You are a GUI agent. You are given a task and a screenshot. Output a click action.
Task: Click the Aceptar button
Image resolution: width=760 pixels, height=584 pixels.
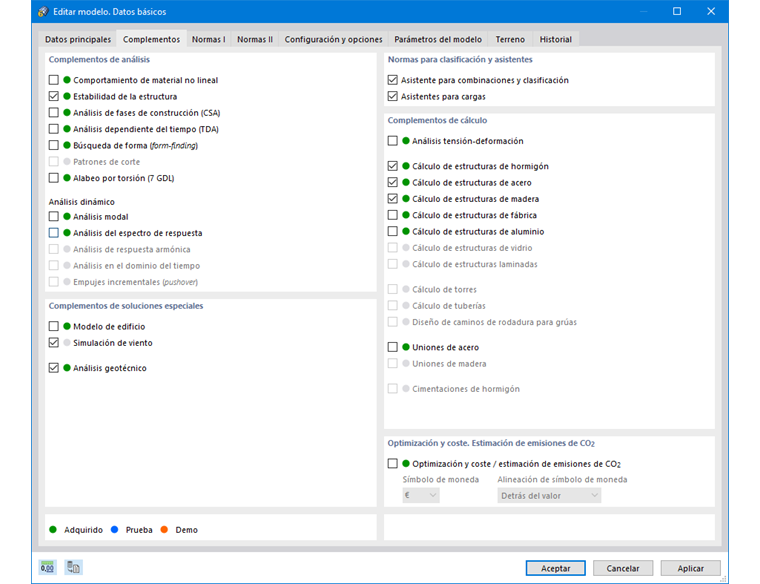[x=555, y=568]
